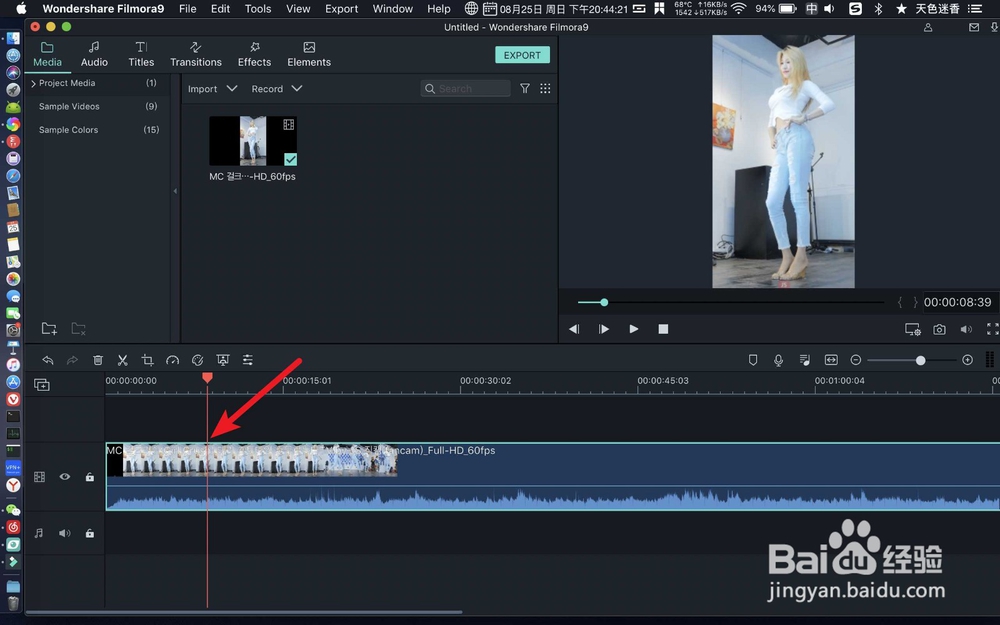Open the account profile icon
Screen dimensions: 1000x625
[928, 27]
